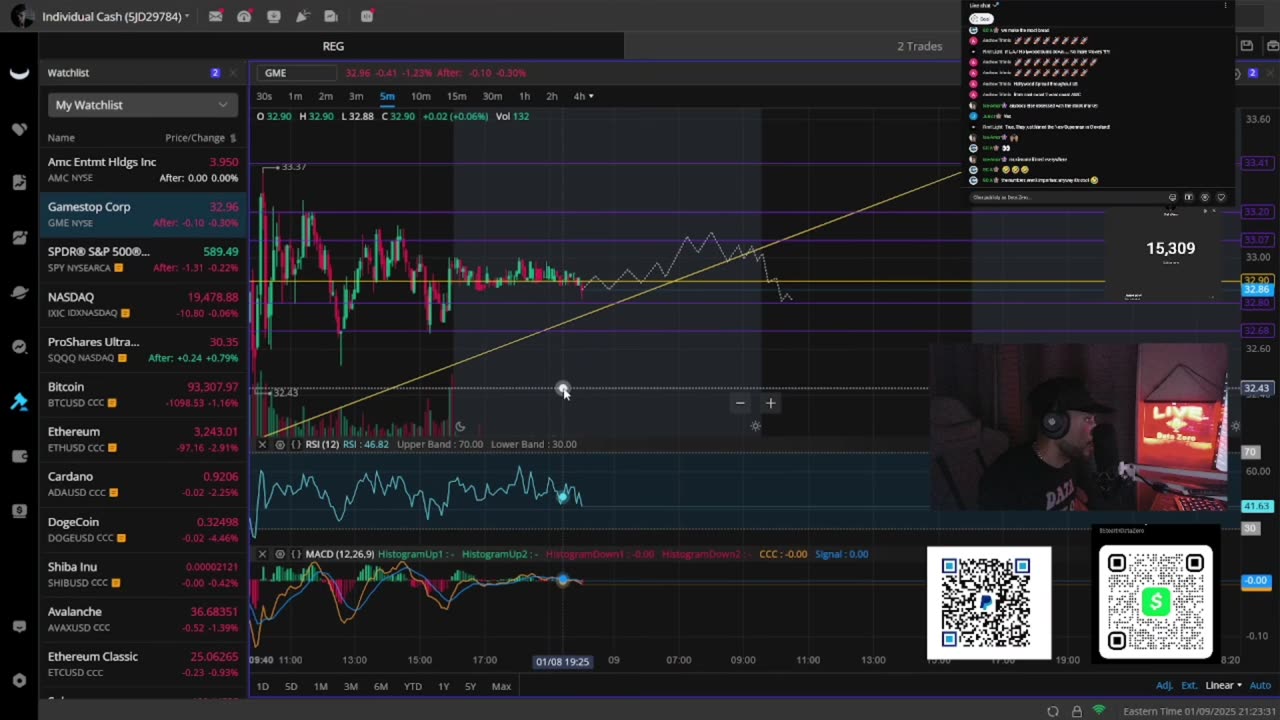This screenshot has height=720, width=1280.
Task: Switch to the 2 Trades tab
Action: click(919, 46)
